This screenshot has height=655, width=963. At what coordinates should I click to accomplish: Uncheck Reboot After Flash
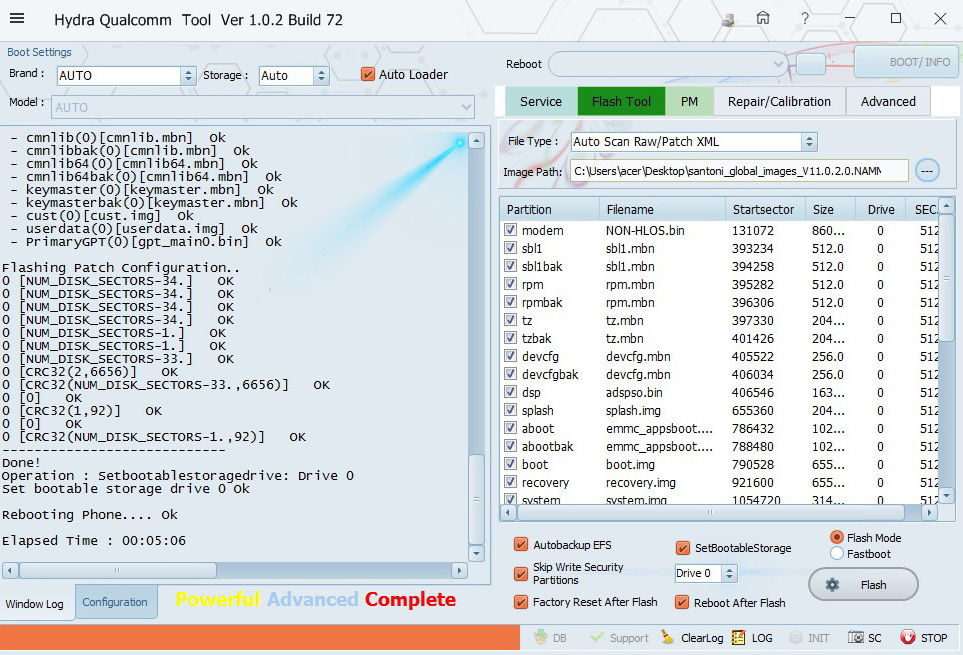pyautogui.click(x=682, y=602)
